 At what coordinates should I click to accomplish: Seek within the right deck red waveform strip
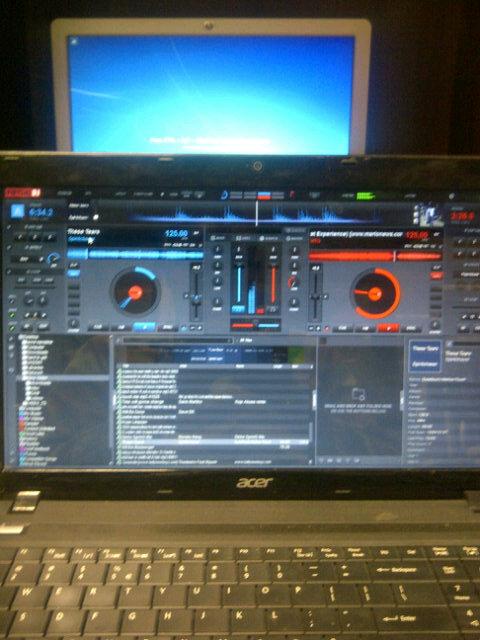pyautogui.click(x=376, y=256)
